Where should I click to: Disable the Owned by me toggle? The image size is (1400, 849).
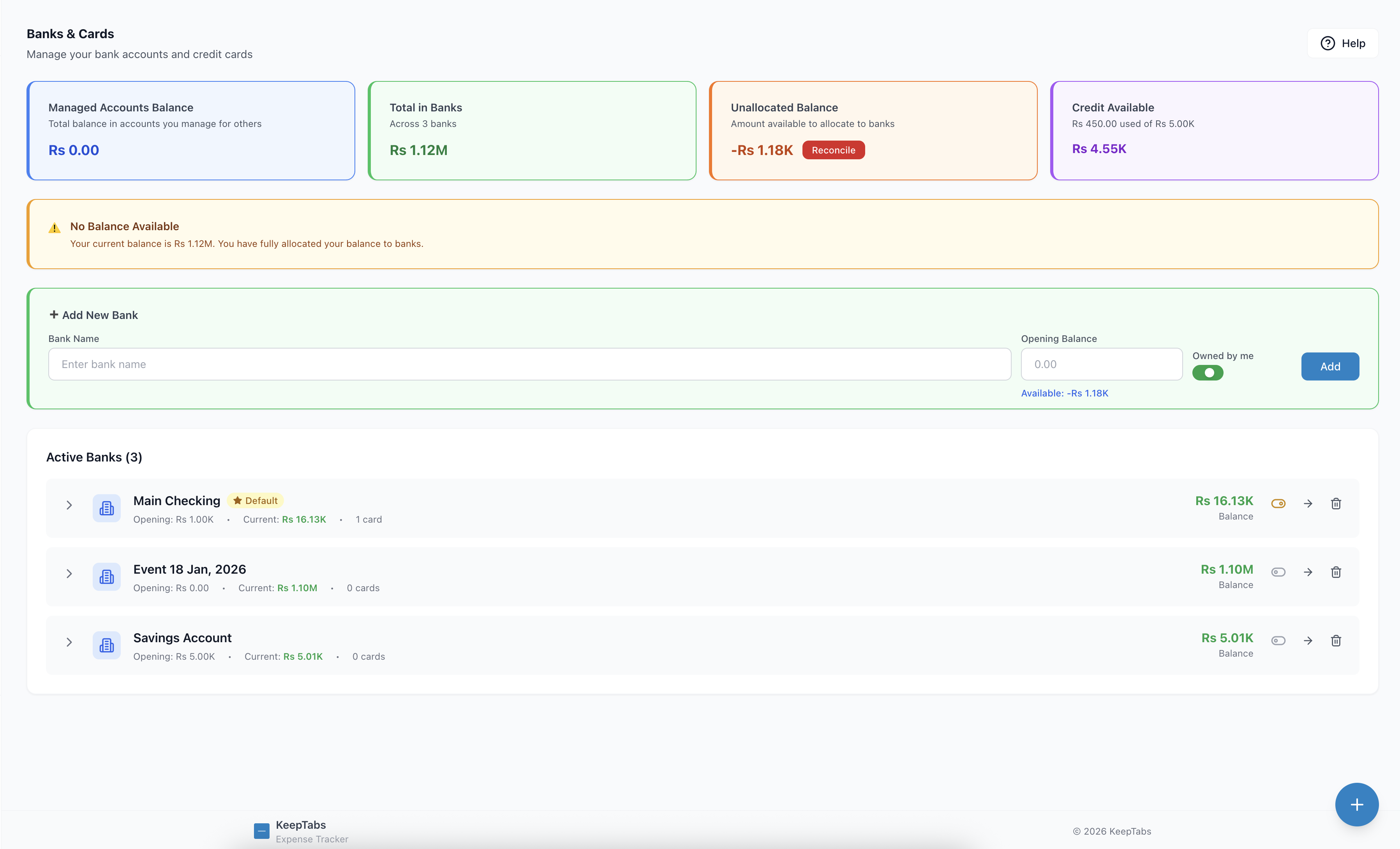point(1208,373)
